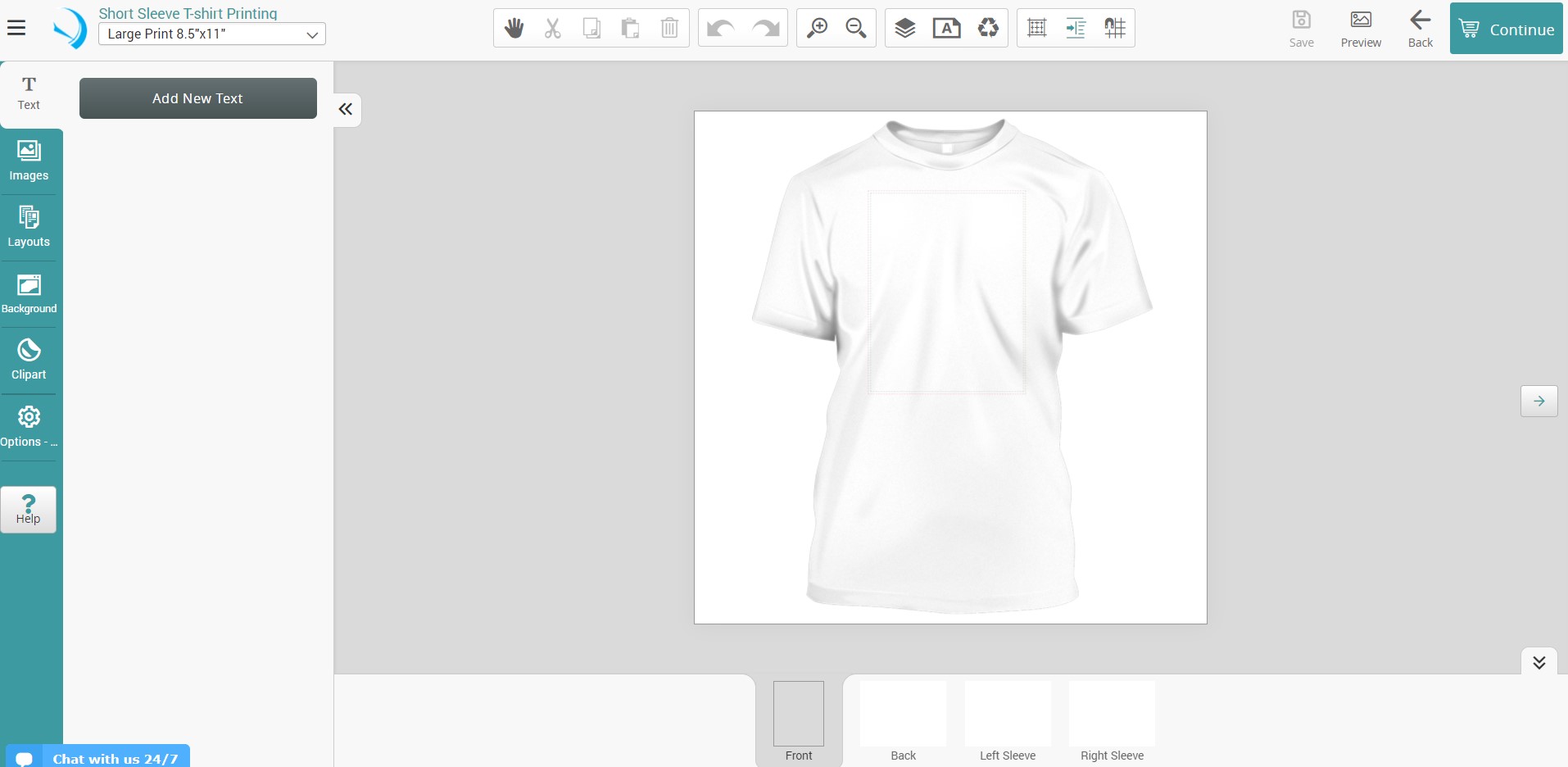Switch to the Back view tab

[x=903, y=721]
